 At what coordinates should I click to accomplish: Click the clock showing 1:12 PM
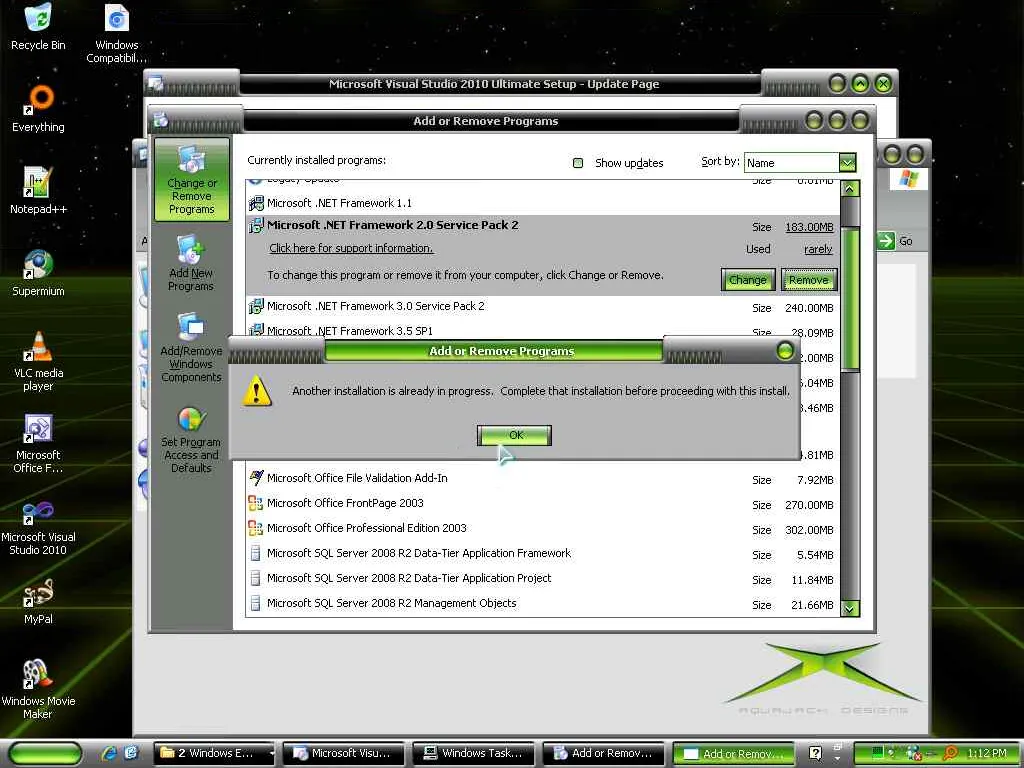[x=986, y=753]
